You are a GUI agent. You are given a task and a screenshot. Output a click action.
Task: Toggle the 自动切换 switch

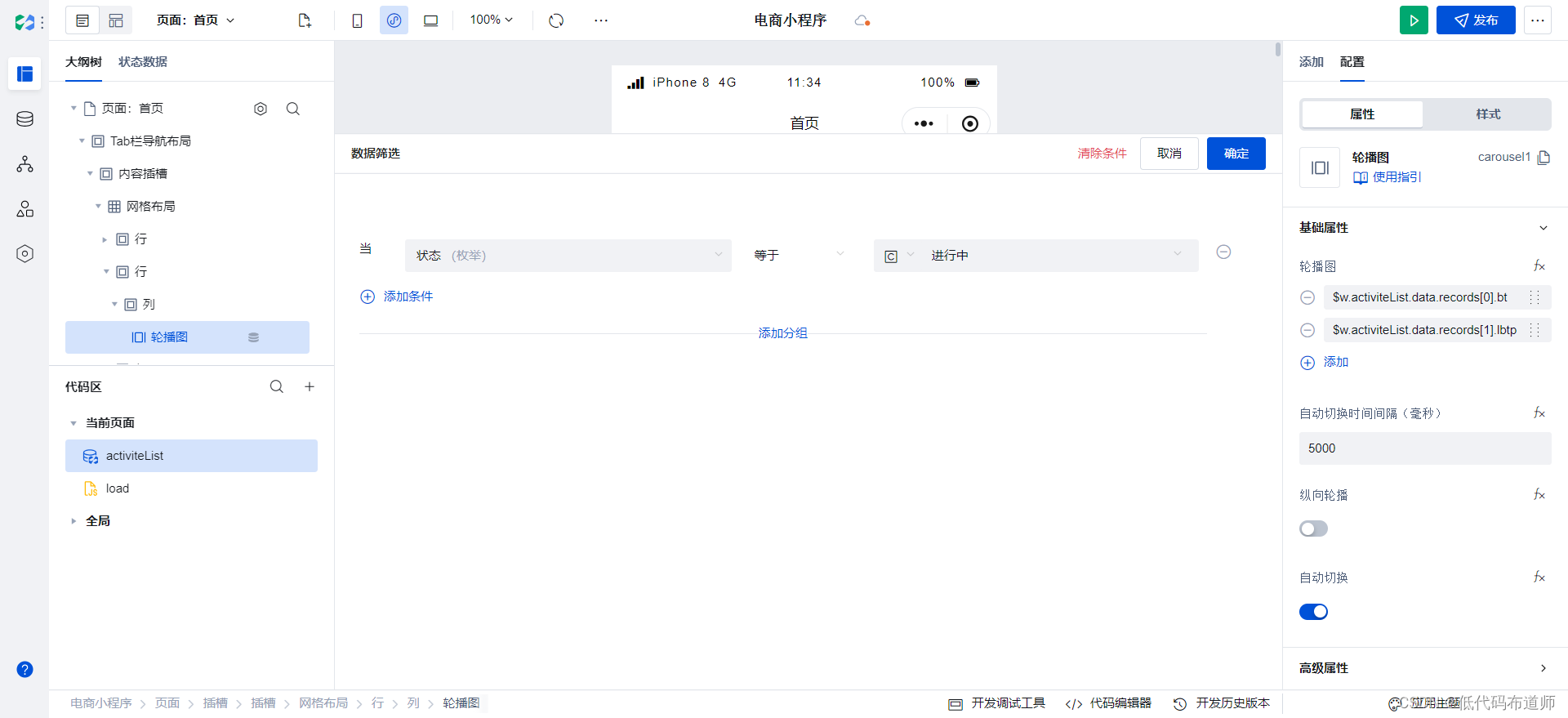click(x=1313, y=612)
